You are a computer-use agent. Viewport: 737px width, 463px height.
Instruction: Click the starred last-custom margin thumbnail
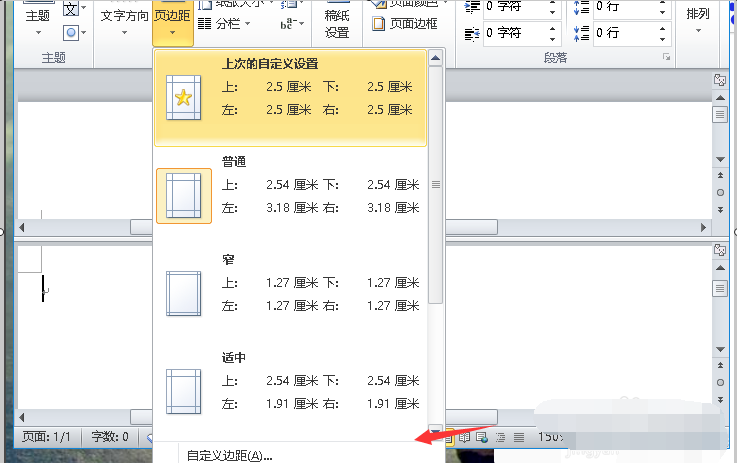pos(184,98)
